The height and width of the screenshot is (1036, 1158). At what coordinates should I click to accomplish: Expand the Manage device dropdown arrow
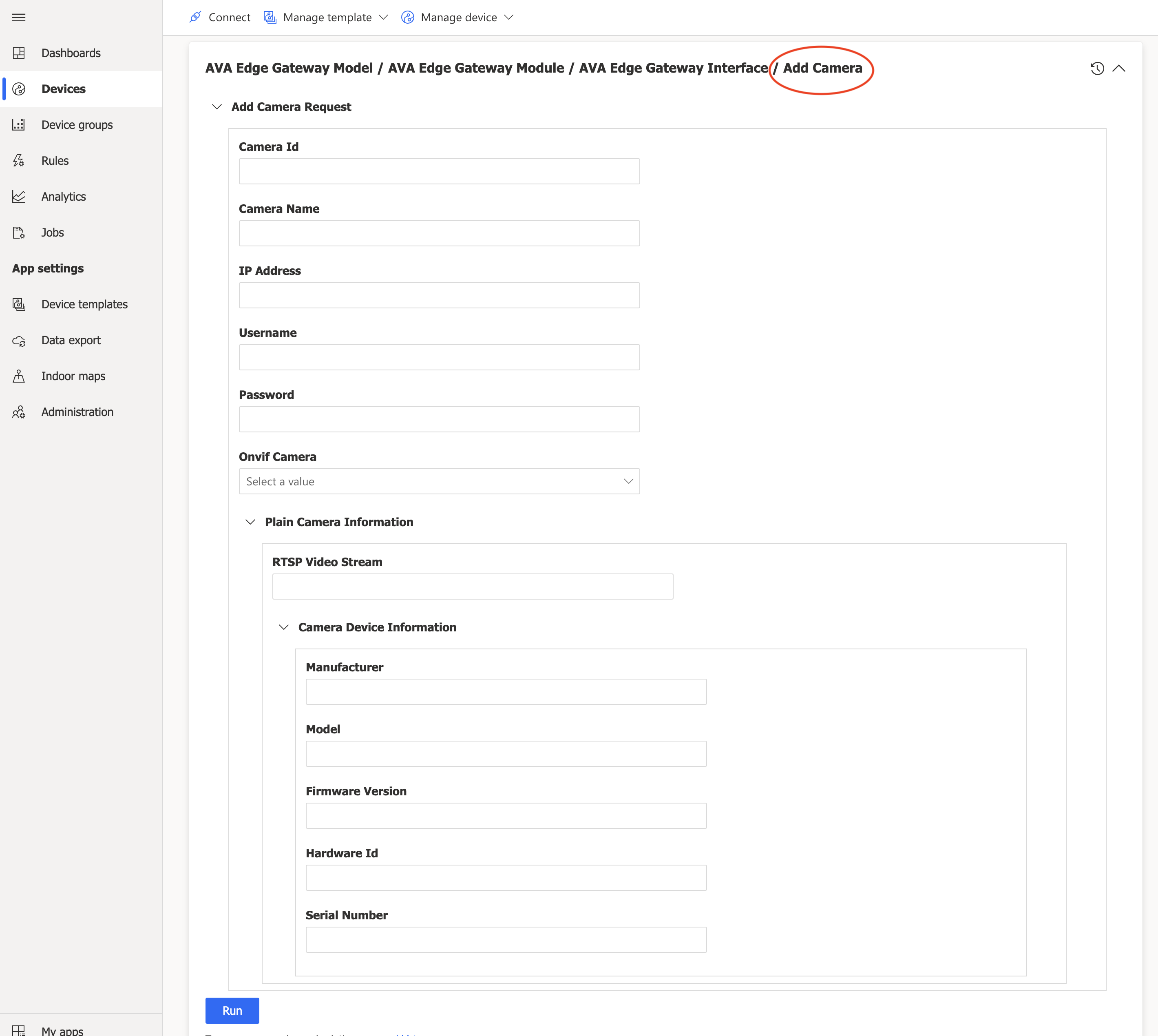(x=509, y=17)
